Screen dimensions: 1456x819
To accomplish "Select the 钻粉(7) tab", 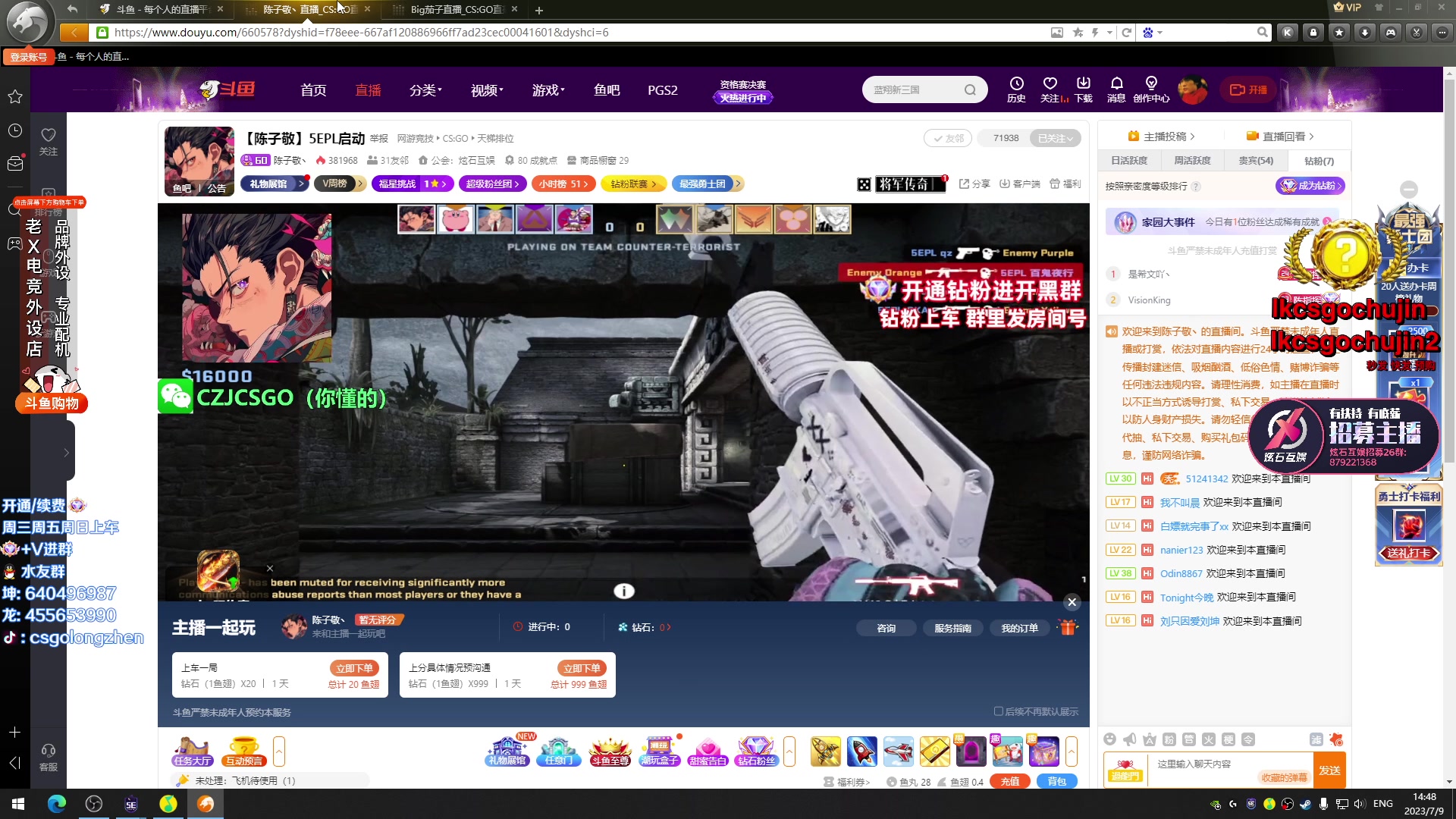I will point(1319,161).
